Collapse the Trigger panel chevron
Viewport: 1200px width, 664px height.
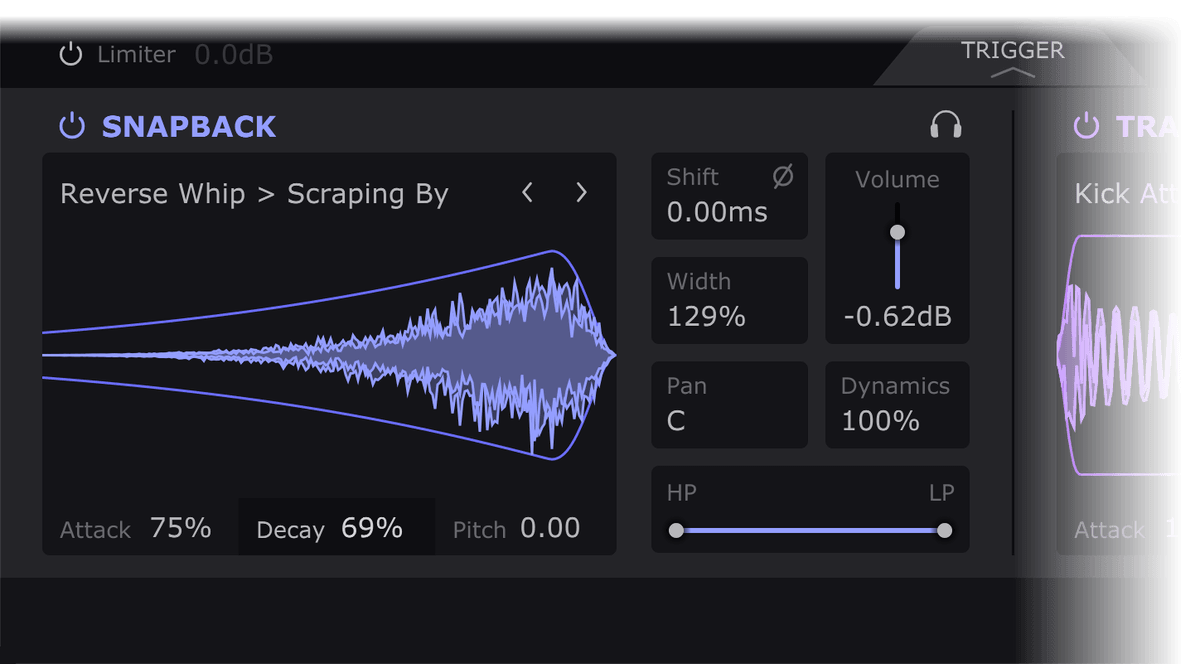tap(1012, 73)
